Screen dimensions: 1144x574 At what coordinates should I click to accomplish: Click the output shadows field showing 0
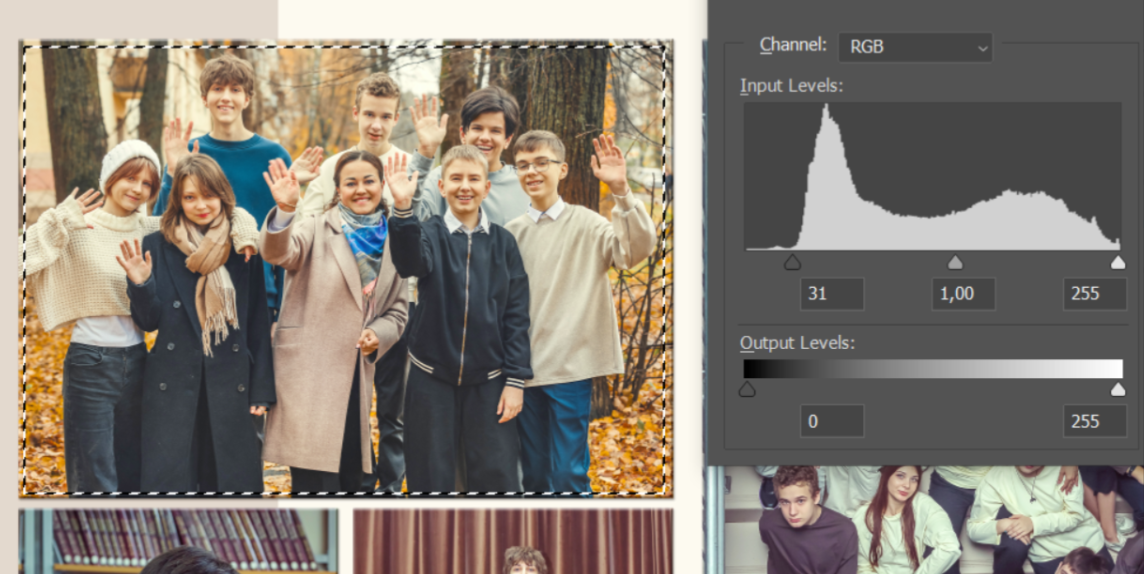point(832,421)
